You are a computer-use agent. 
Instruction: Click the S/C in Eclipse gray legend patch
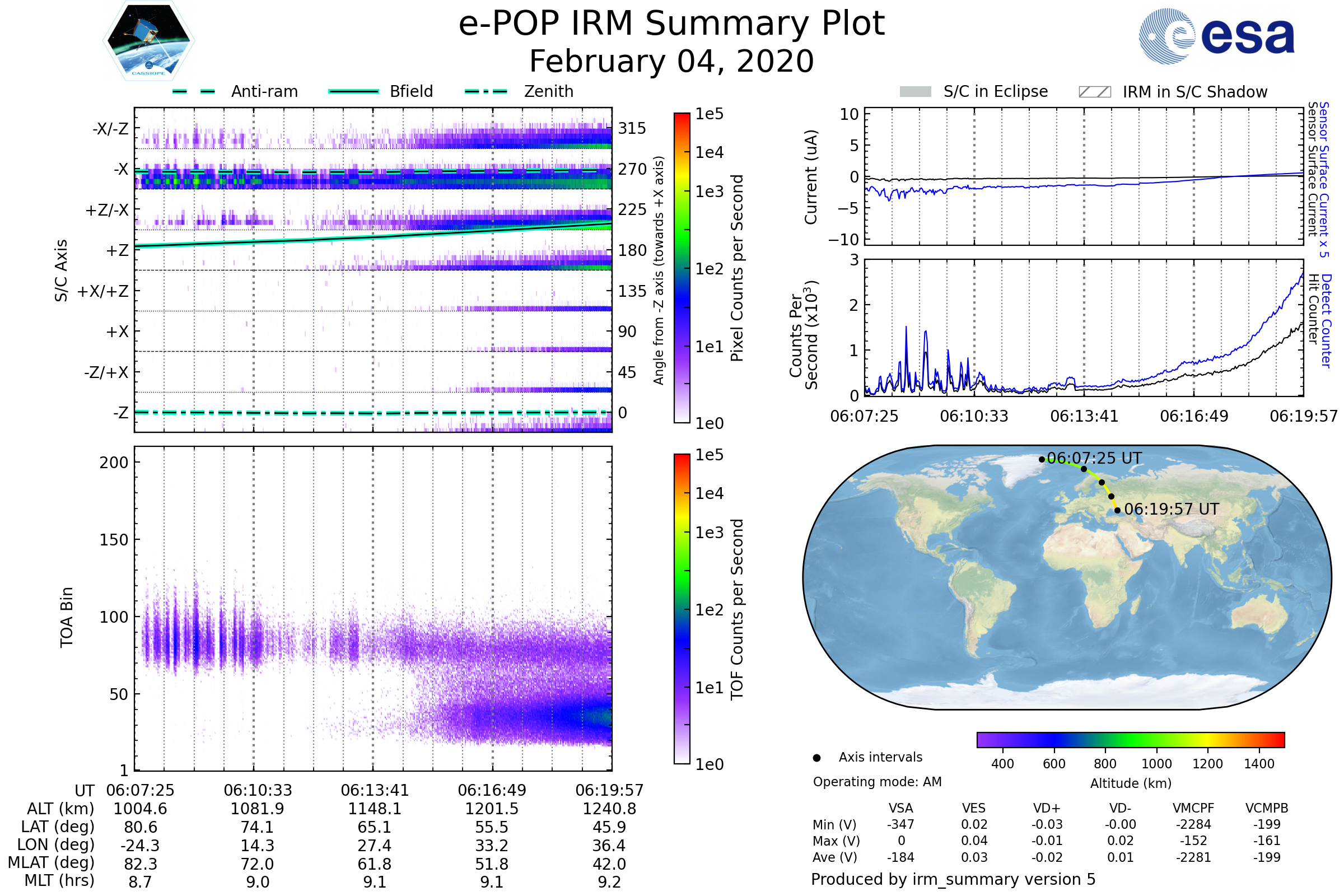(915, 92)
